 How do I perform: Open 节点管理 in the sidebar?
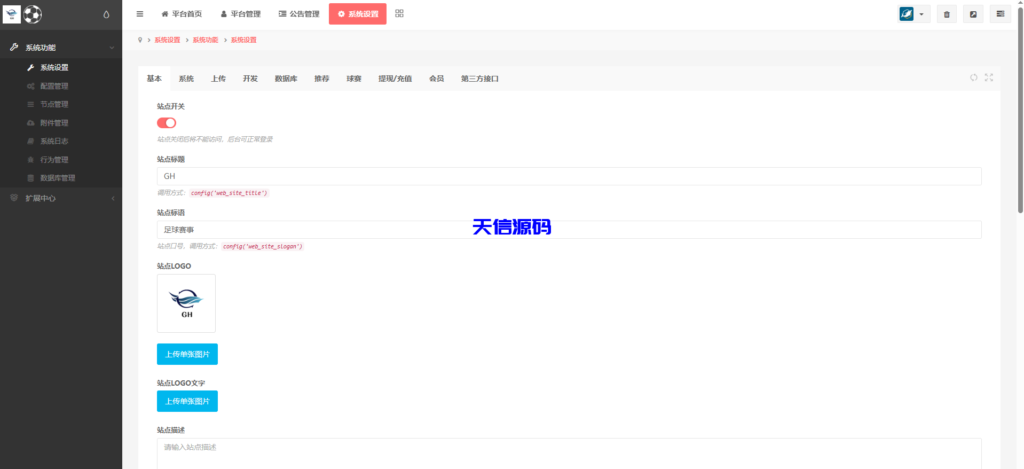pos(55,104)
